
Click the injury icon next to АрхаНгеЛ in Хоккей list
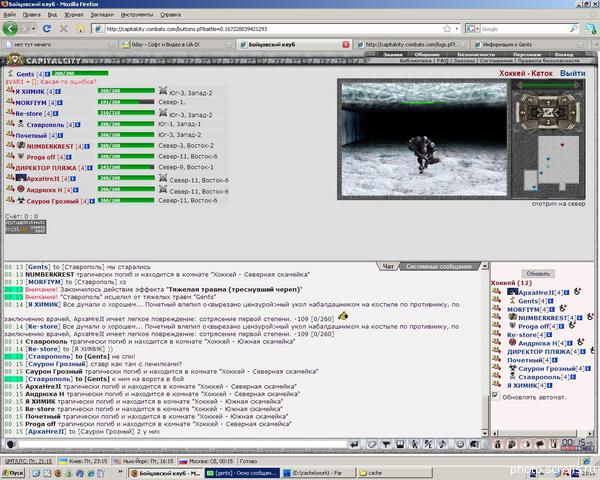click(577, 291)
